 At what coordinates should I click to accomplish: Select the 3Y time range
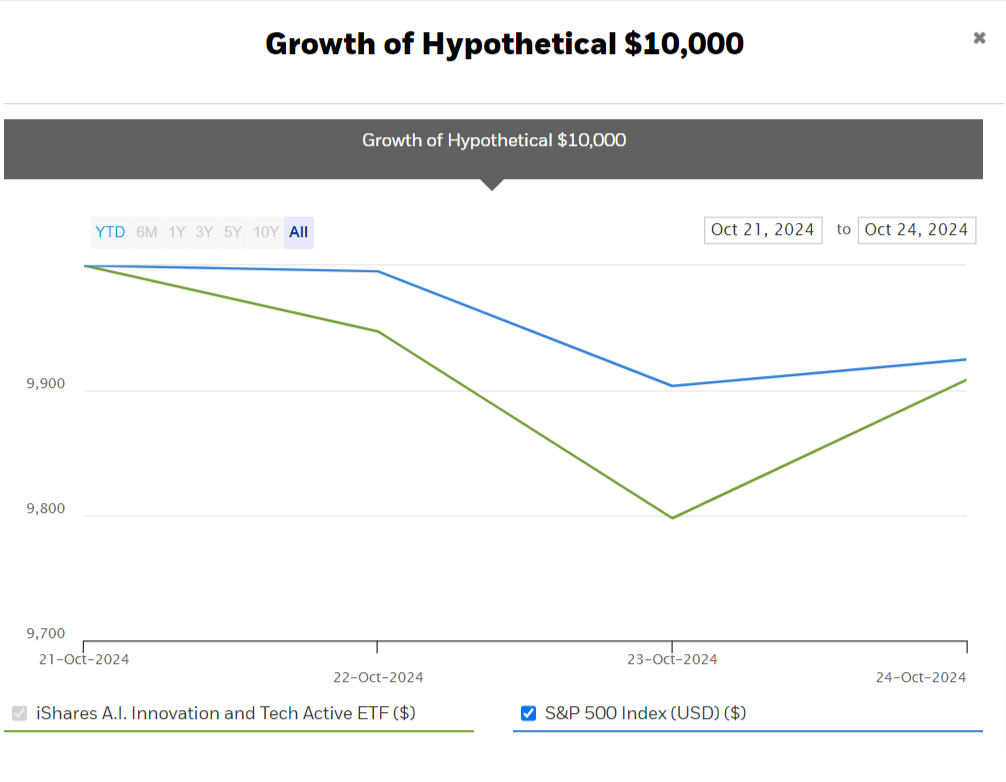[204, 232]
